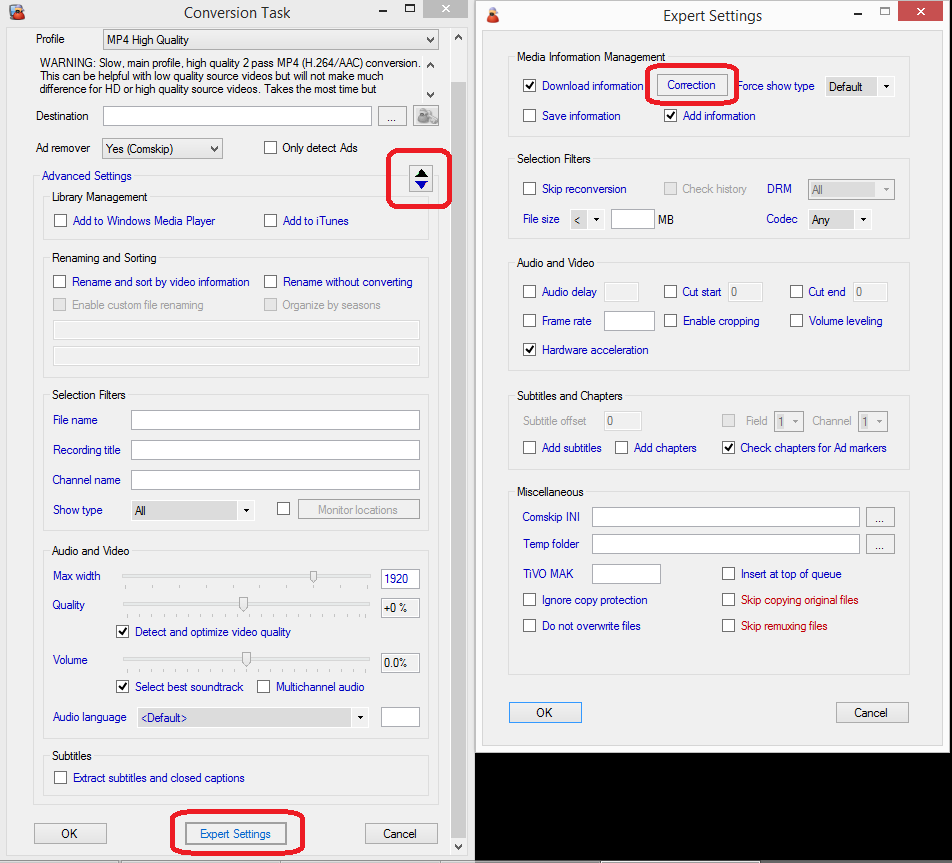Enable Multichannel audio
Image resolution: width=952 pixels, height=863 pixels.
(x=264, y=686)
